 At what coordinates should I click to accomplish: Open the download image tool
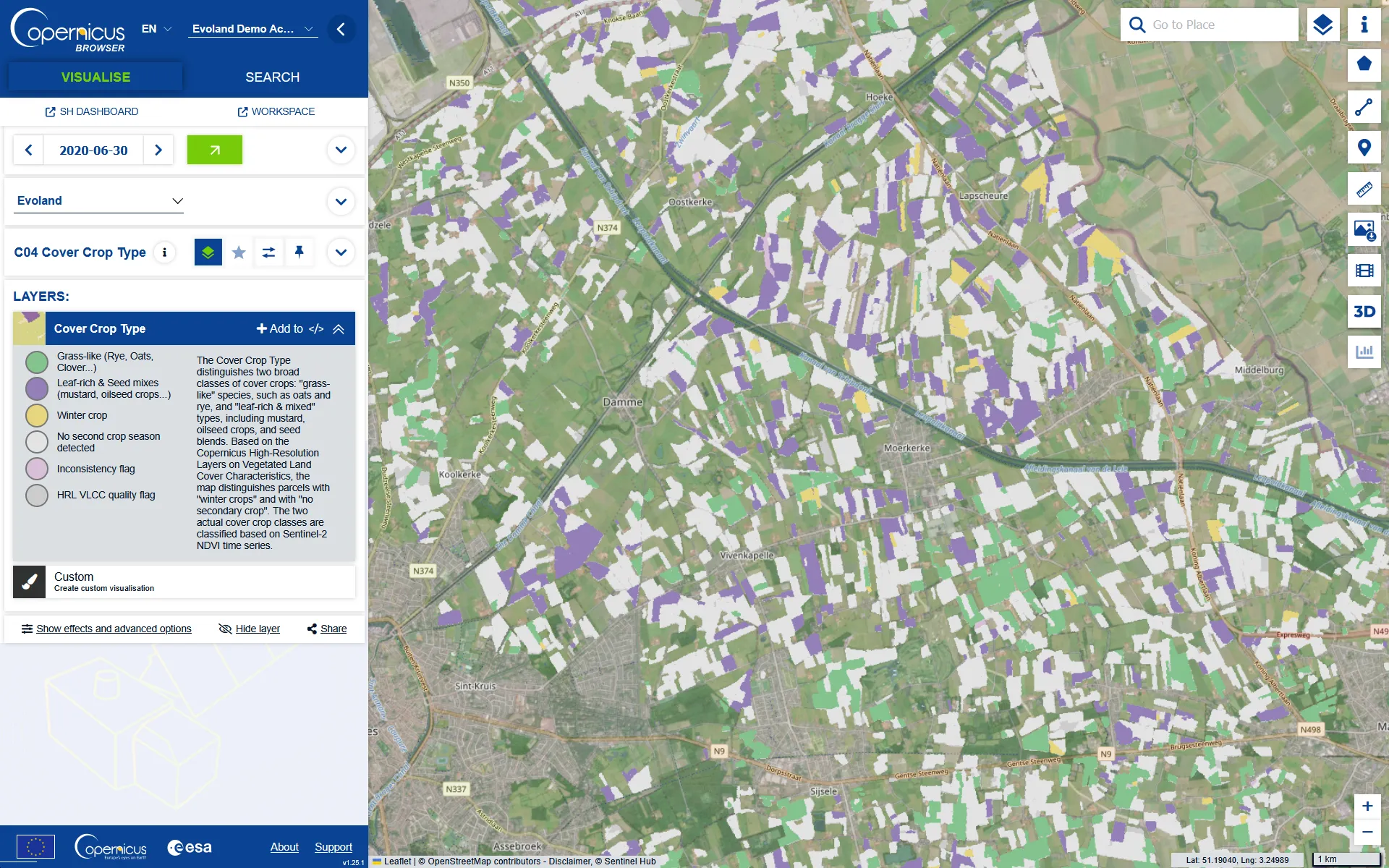pyautogui.click(x=1364, y=230)
